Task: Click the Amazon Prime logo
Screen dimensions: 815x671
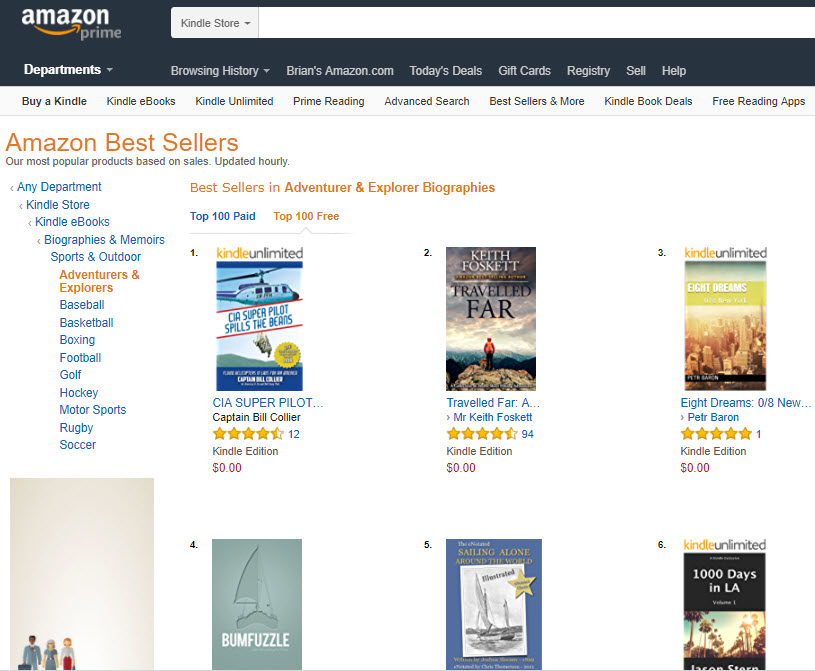Action: (71, 24)
